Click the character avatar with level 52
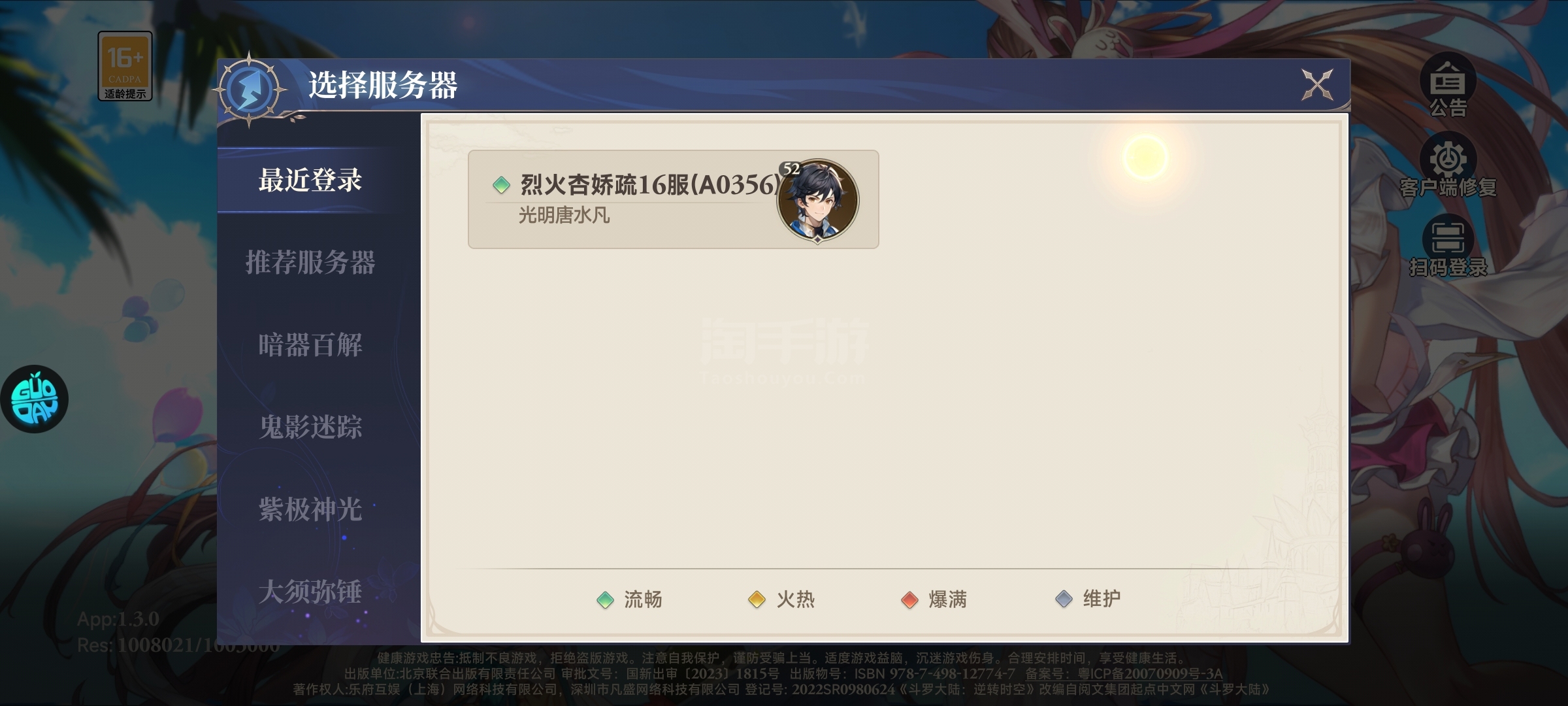This screenshot has width=1568, height=706. pos(817,200)
